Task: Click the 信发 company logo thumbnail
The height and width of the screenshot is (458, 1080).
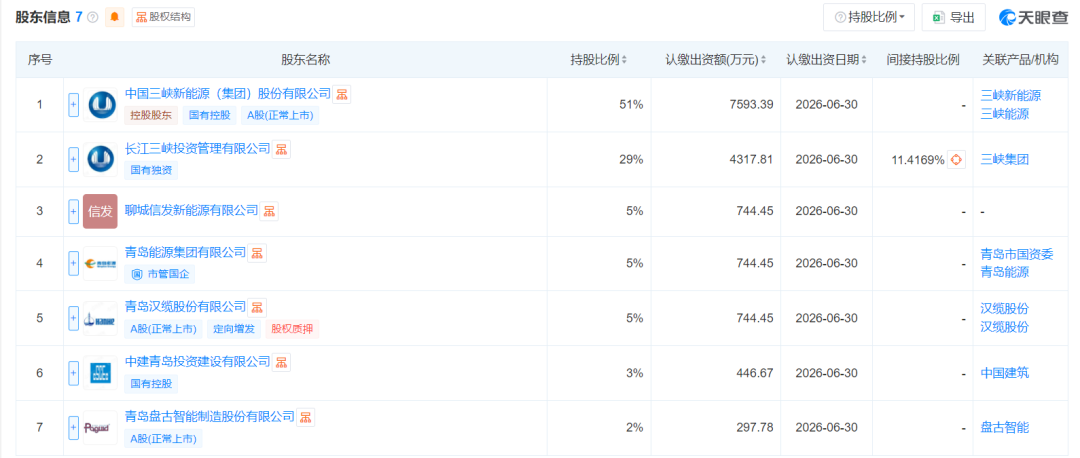Action: coord(100,211)
